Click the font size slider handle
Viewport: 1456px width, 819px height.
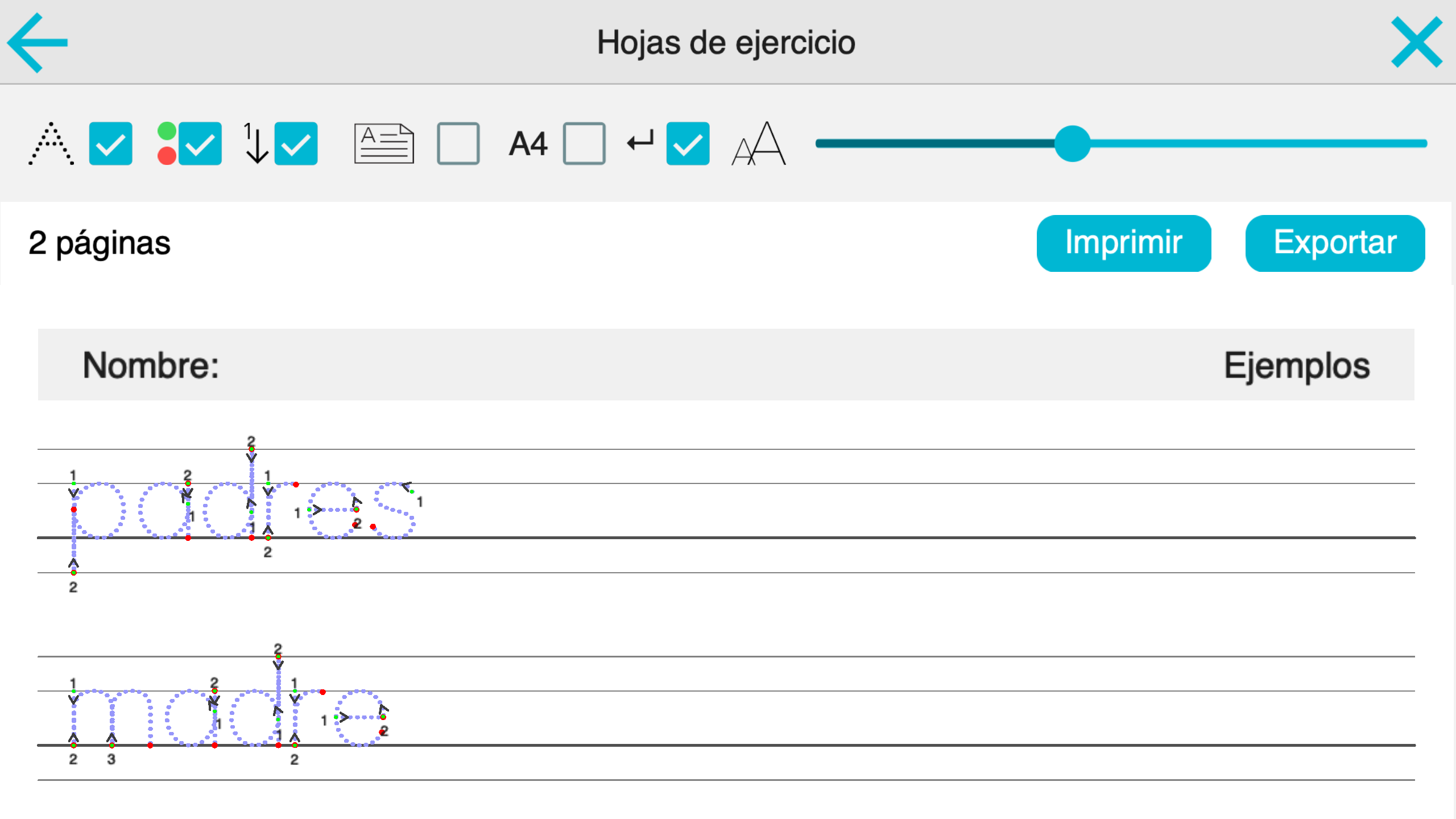pos(1072,143)
